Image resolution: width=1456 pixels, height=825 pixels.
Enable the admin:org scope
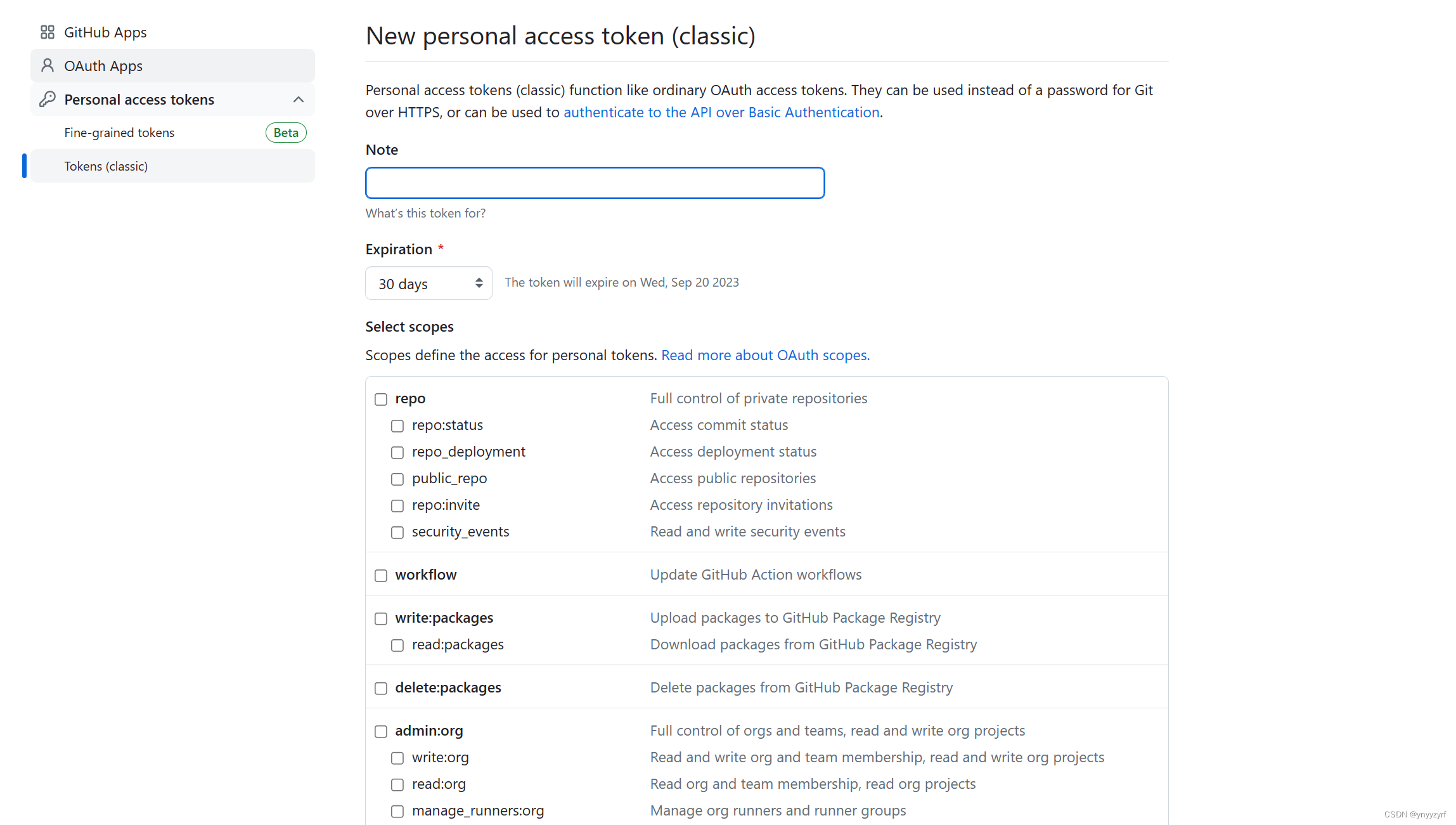click(x=381, y=731)
